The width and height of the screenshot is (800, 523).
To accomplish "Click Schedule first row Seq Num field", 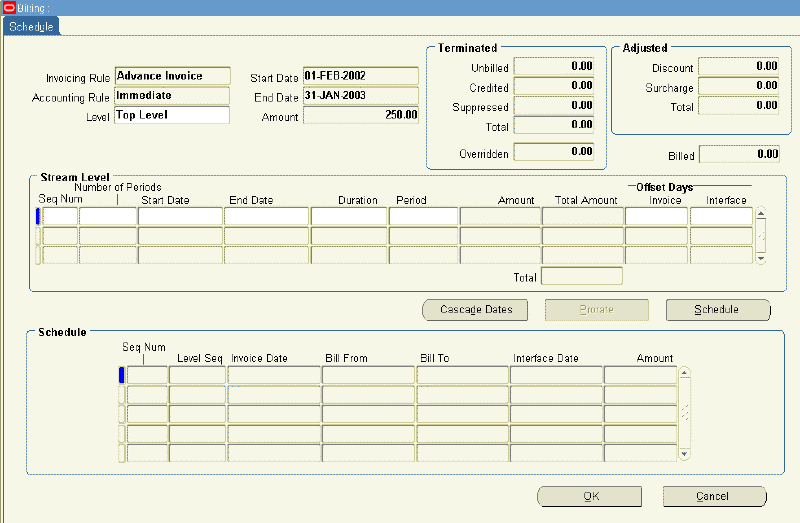I will [x=147, y=375].
